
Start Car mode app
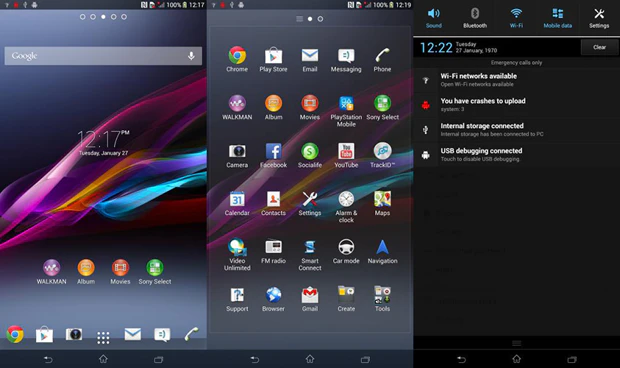coord(346,251)
